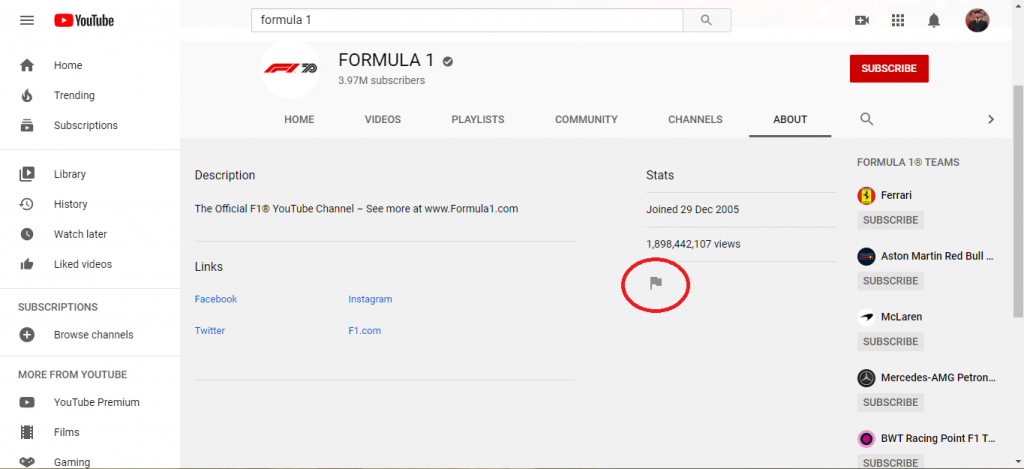Click the Ferrari channel logo
This screenshot has height=469, width=1024.
(866, 195)
